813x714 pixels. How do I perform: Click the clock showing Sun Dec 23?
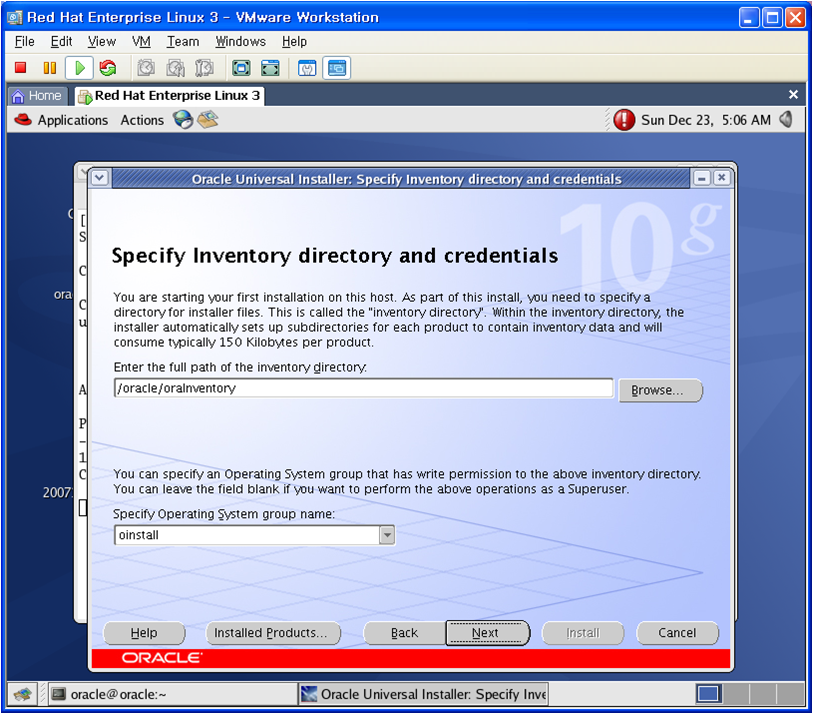pyautogui.click(x=706, y=120)
